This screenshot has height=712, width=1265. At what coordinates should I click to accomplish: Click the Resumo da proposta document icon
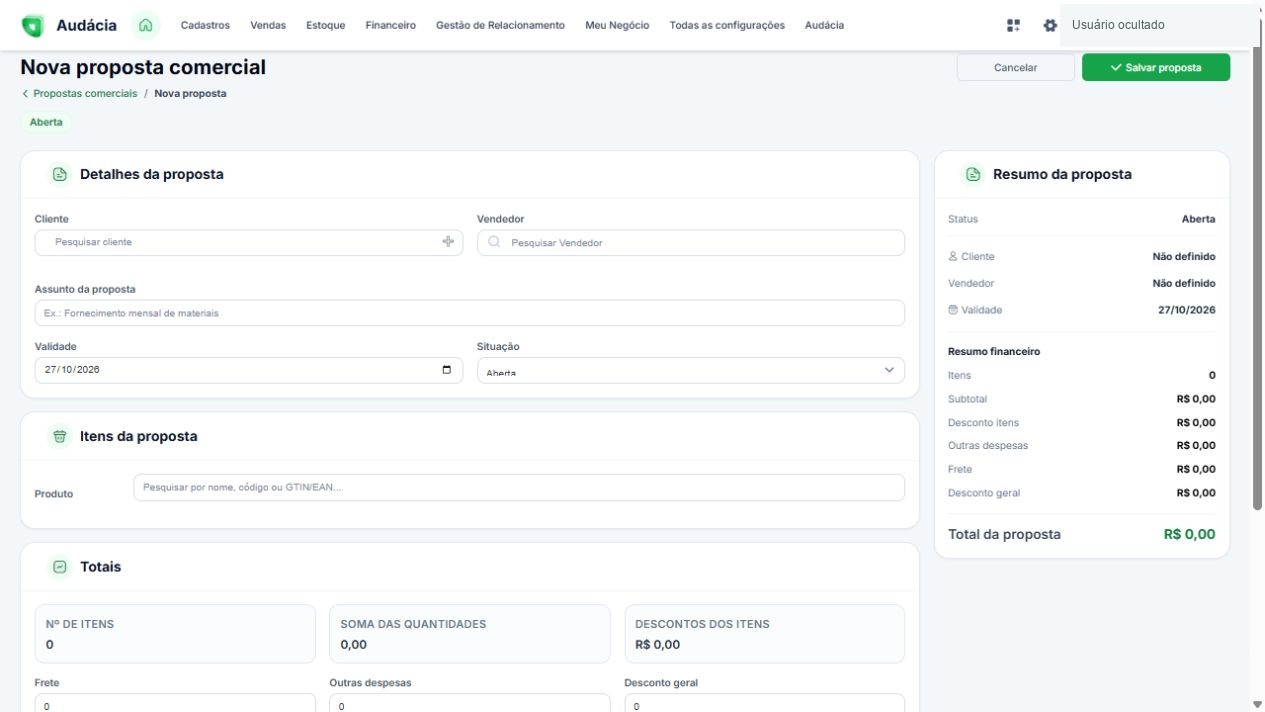pos(973,174)
